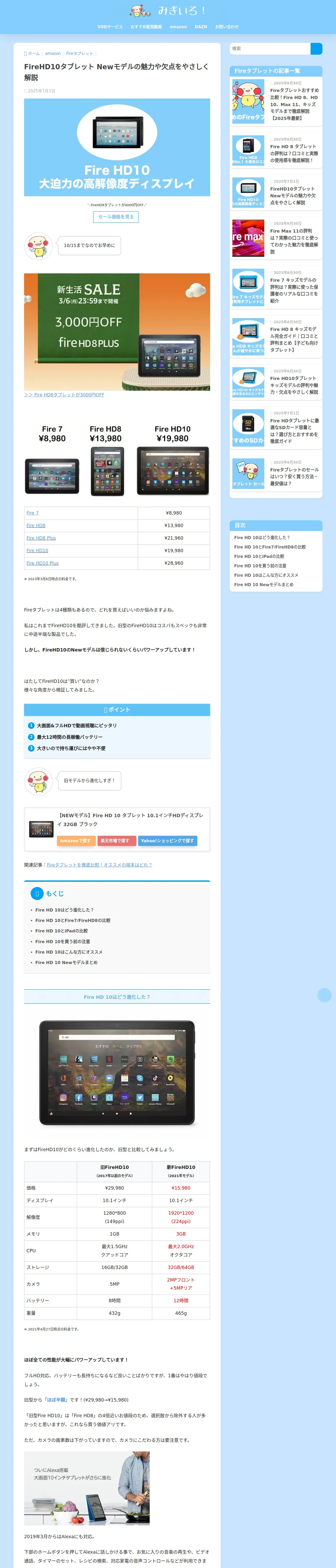Click the セール価格を見る button
This screenshot has height=1568, width=336.
(116, 217)
